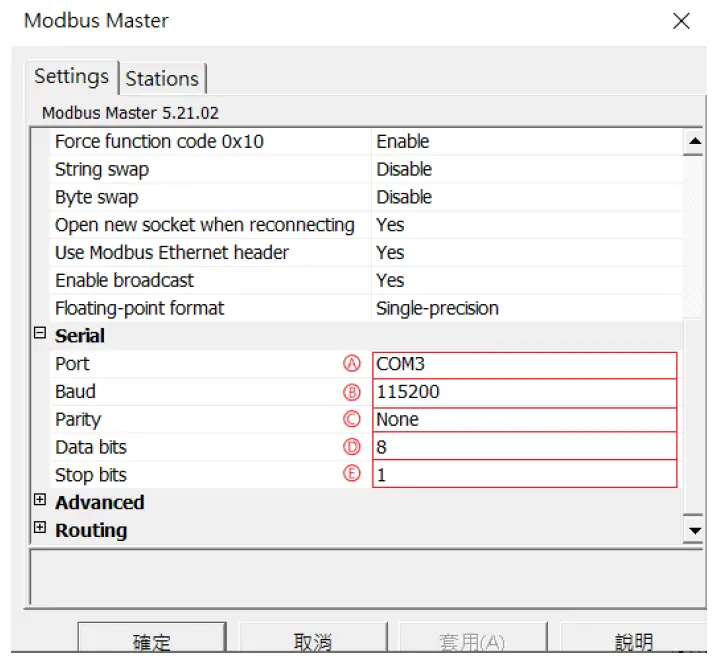Expand the Advanced section
The height and width of the screenshot is (656, 725).
click(40, 500)
